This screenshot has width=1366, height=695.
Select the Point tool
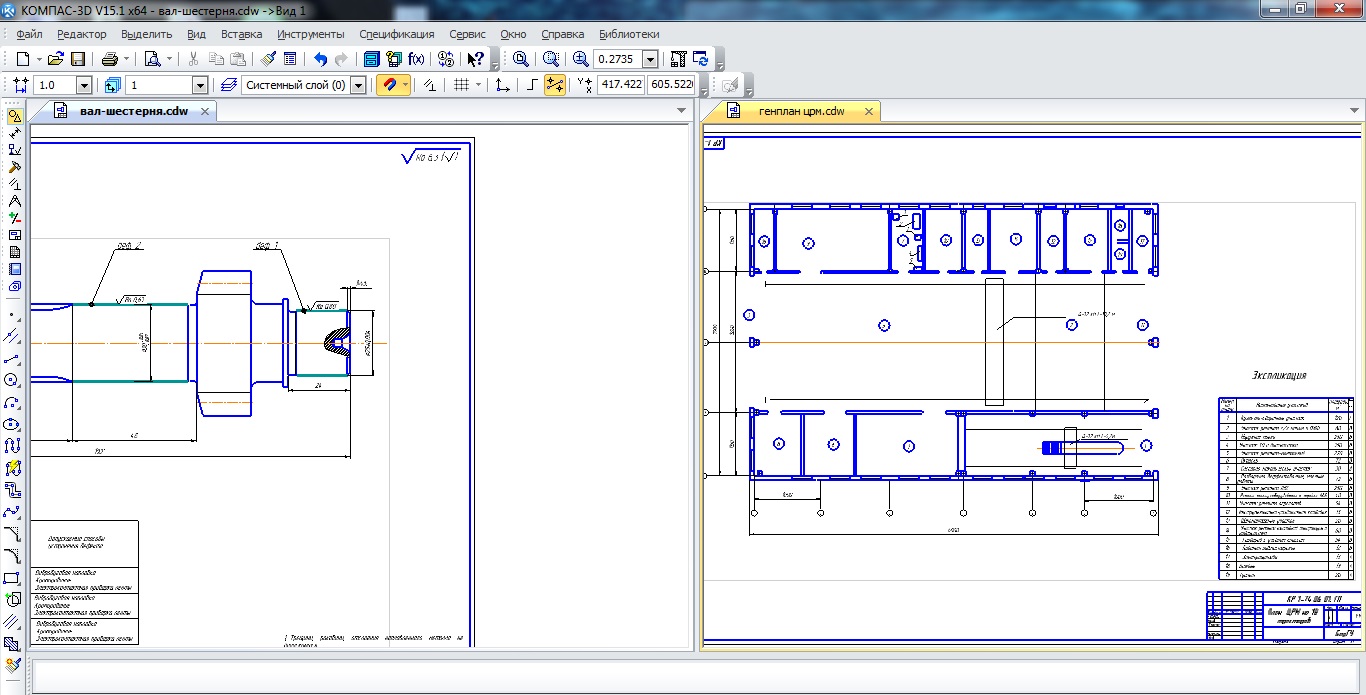(13, 314)
